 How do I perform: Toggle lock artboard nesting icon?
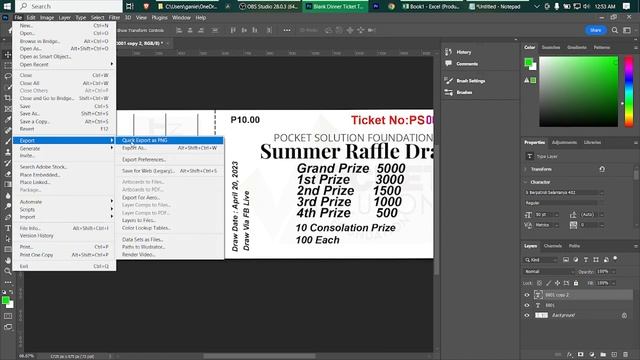click(x=567, y=283)
